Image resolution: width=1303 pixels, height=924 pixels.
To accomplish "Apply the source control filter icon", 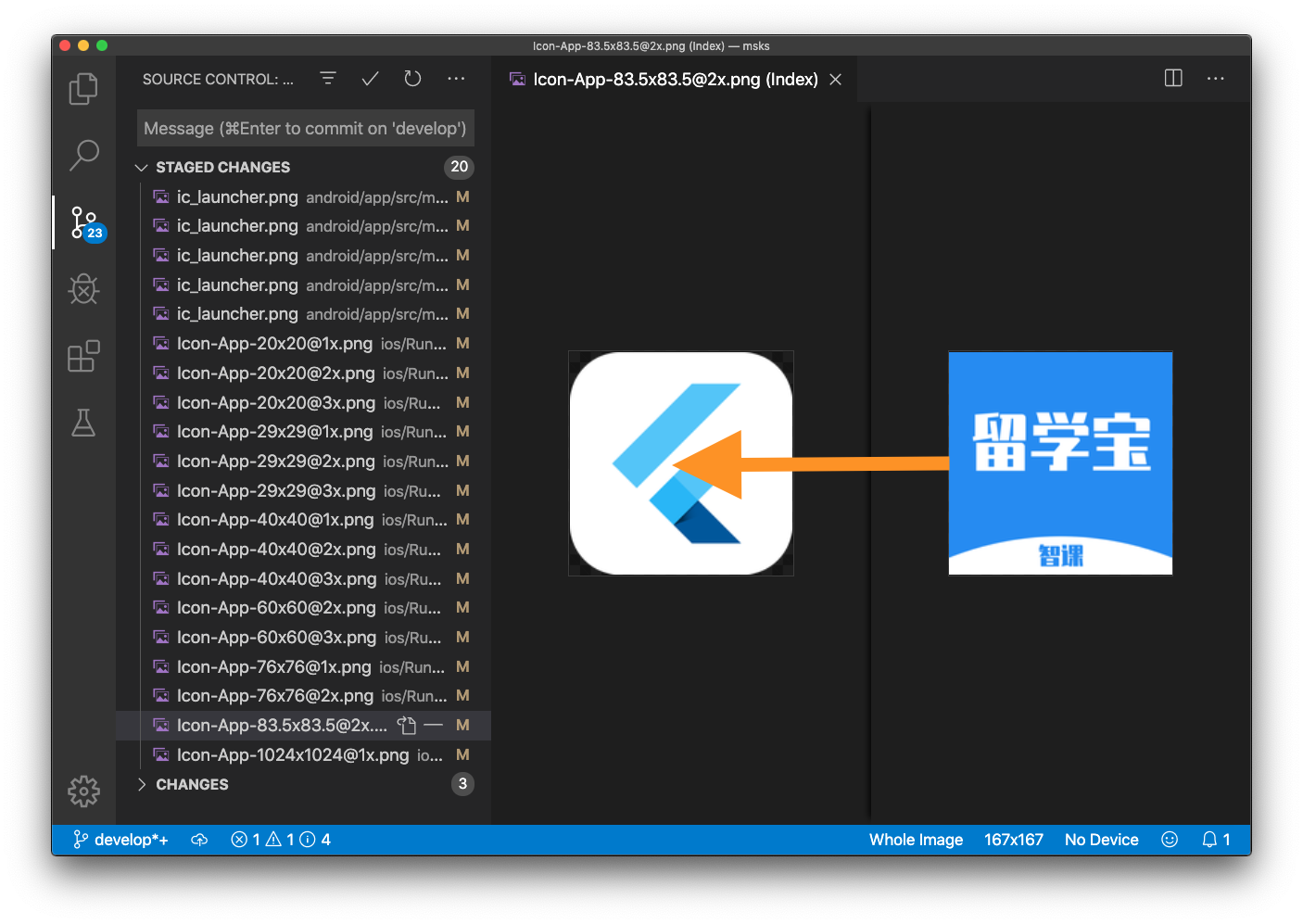I will point(327,79).
